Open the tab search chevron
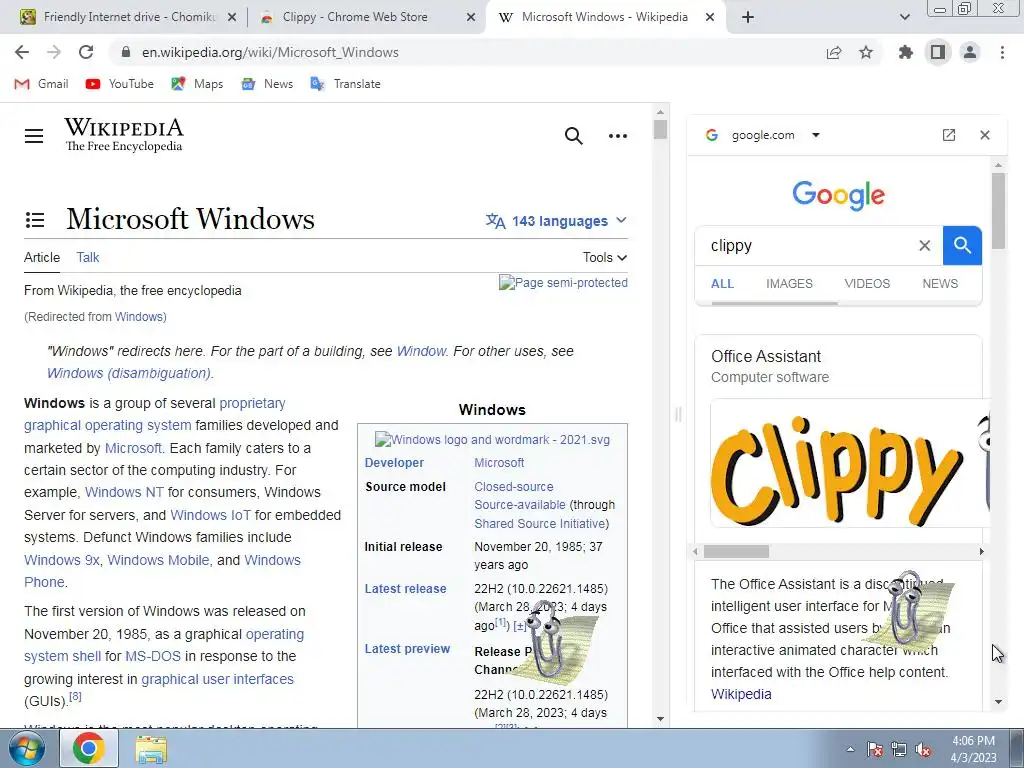 click(904, 17)
